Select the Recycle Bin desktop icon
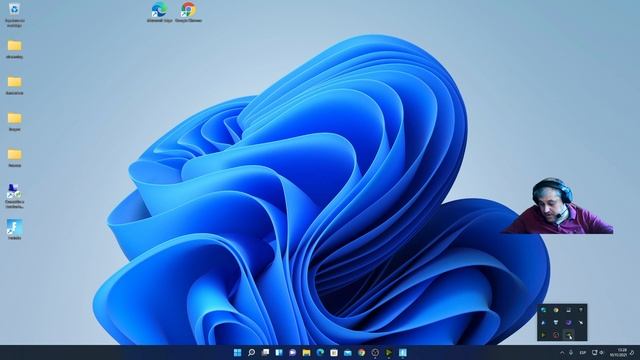Viewport: 640px width, 360px height. [x=15, y=14]
